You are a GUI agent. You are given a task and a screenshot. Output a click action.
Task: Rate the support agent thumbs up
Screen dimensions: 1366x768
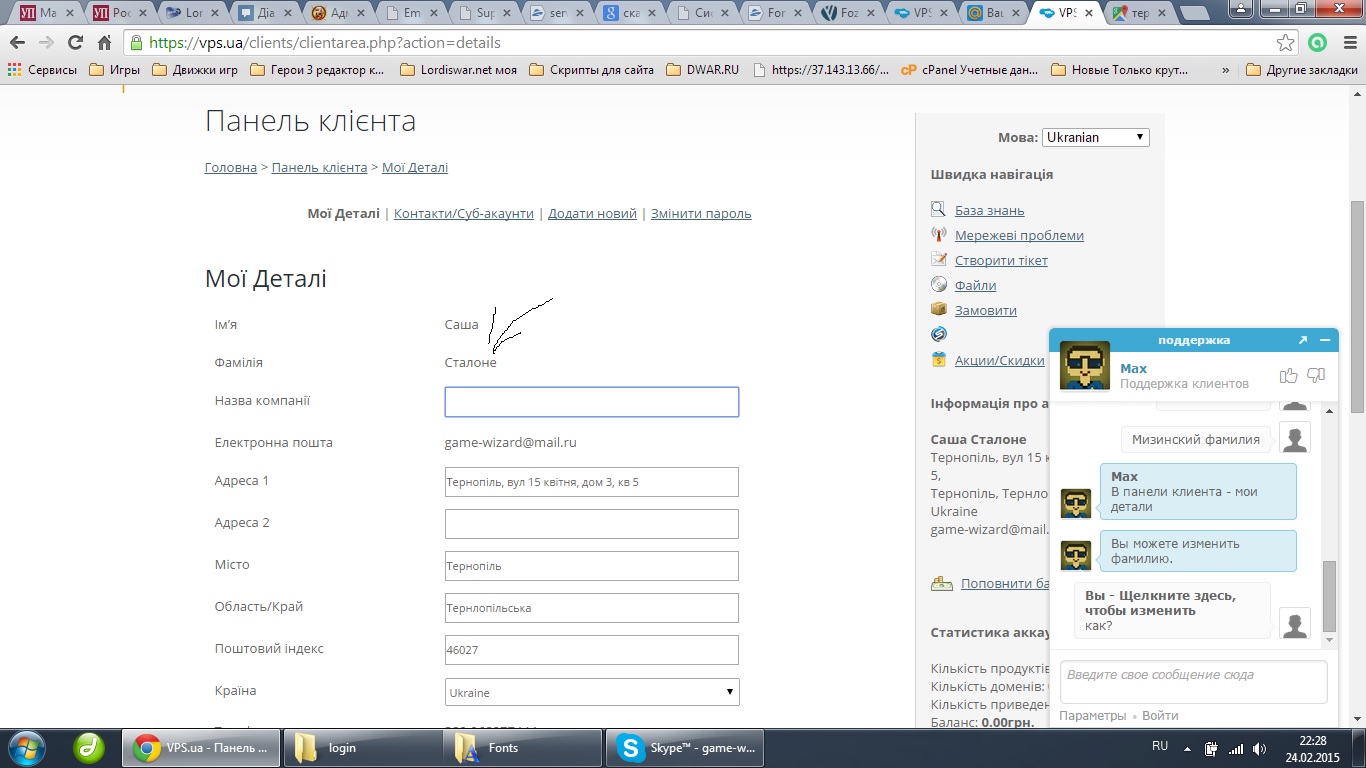tap(1288, 376)
